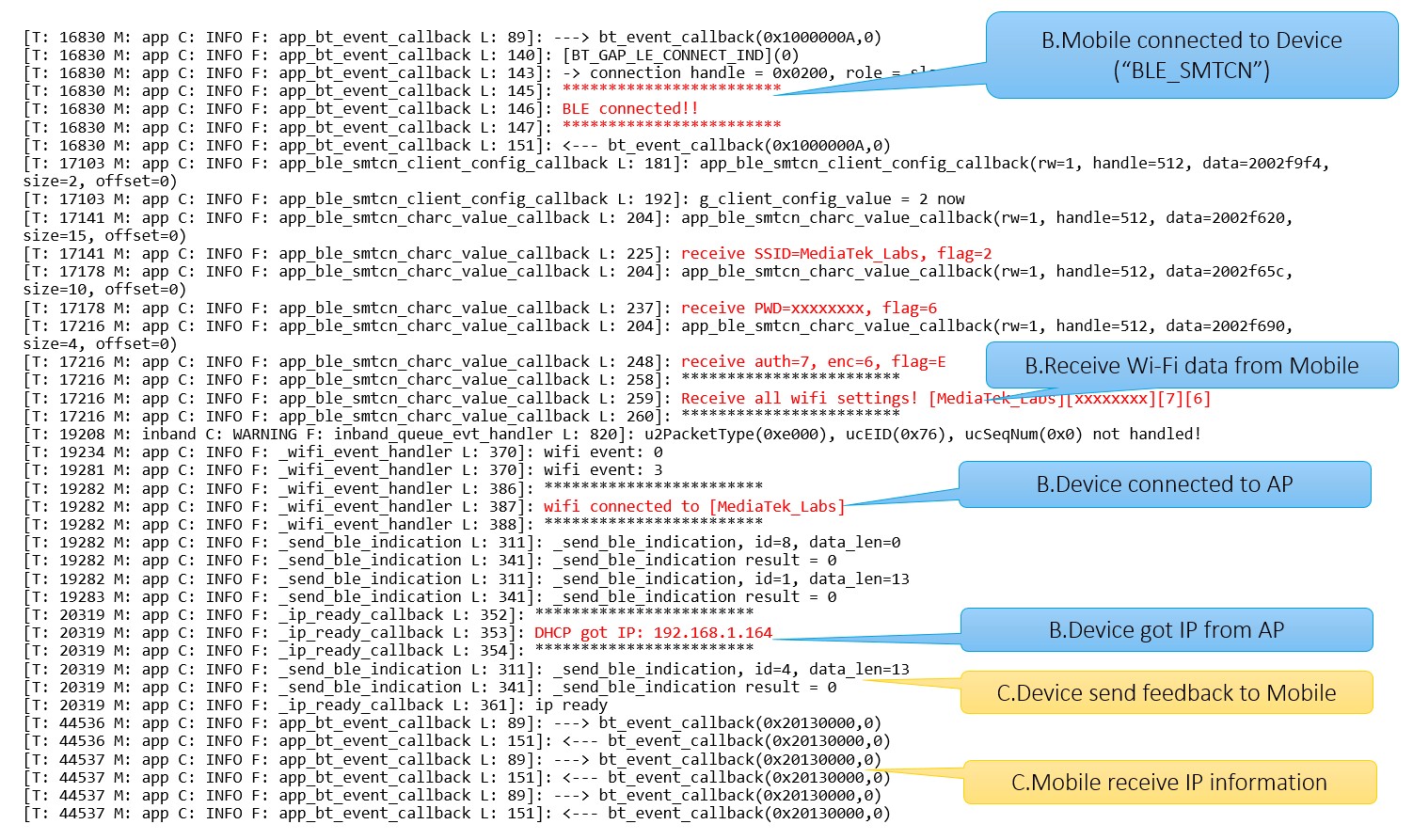Click timestamp "T: 19281"
The height and width of the screenshot is (840, 1413).
[68, 470]
